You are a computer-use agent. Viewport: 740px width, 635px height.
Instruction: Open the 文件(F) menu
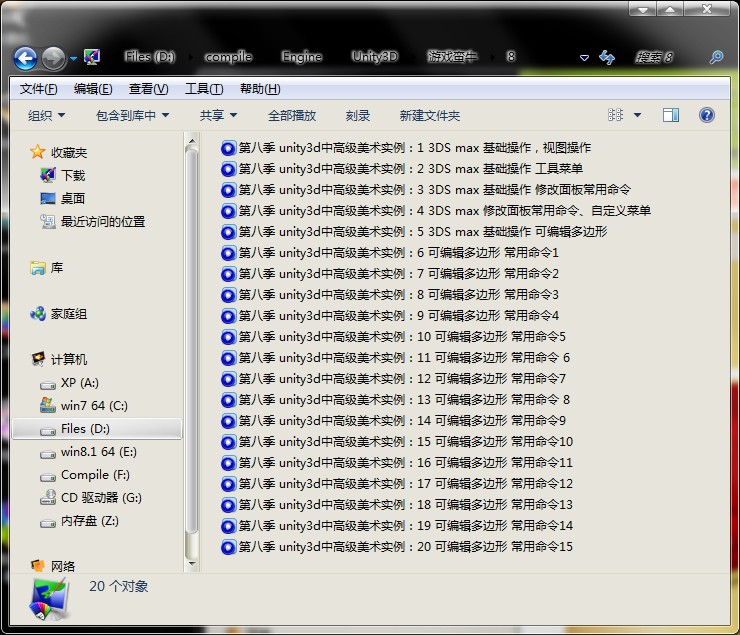38,89
